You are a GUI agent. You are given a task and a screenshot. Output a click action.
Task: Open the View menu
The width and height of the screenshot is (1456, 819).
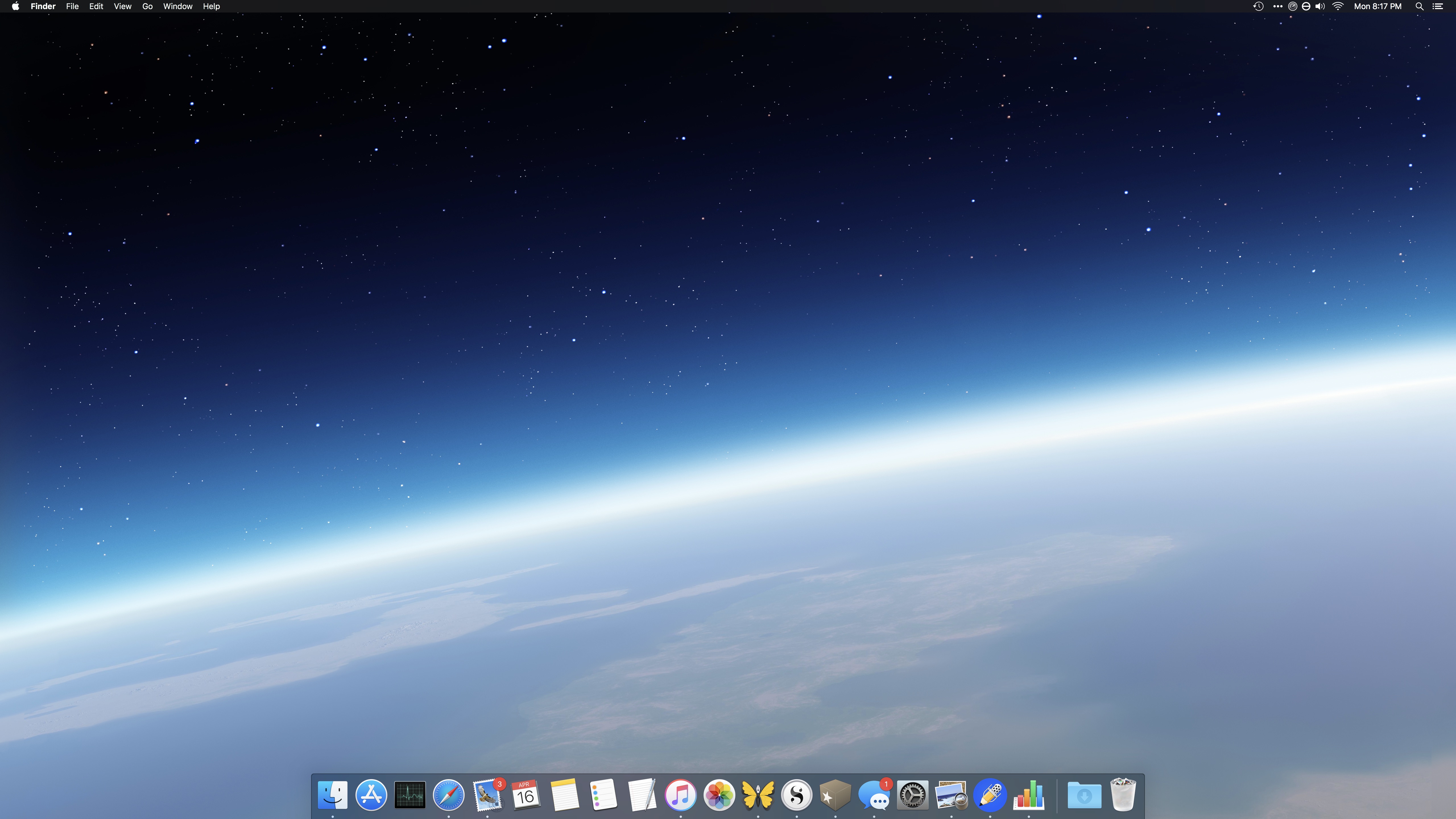pyautogui.click(x=123, y=6)
